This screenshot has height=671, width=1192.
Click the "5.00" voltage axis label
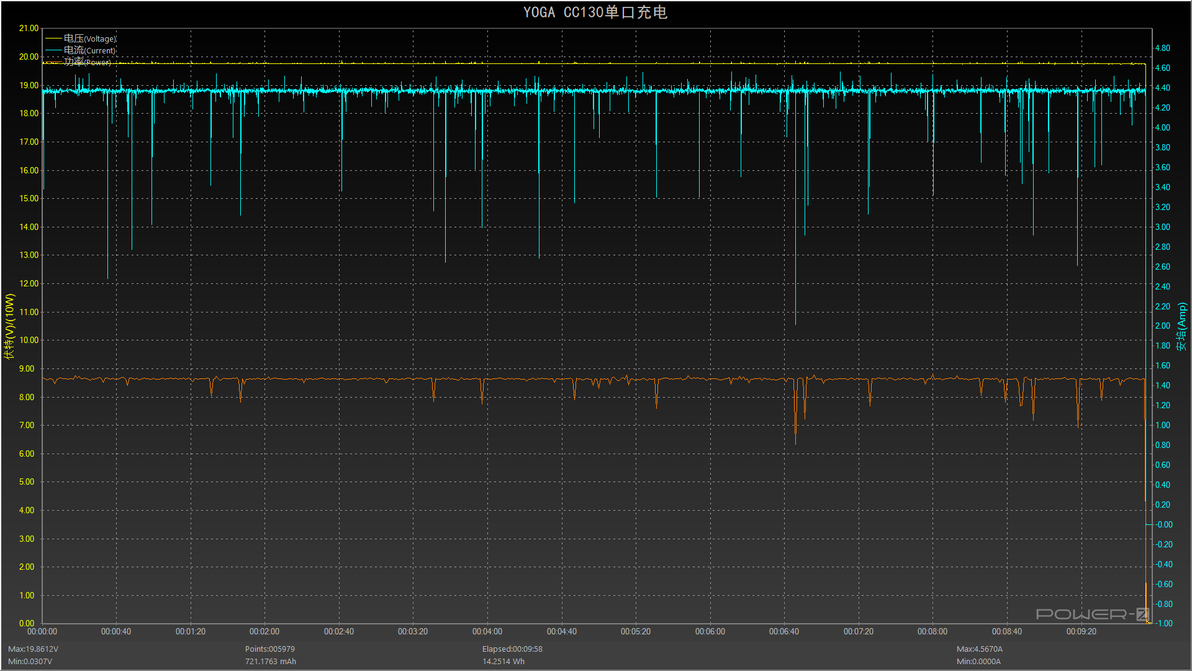click(x=27, y=482)
